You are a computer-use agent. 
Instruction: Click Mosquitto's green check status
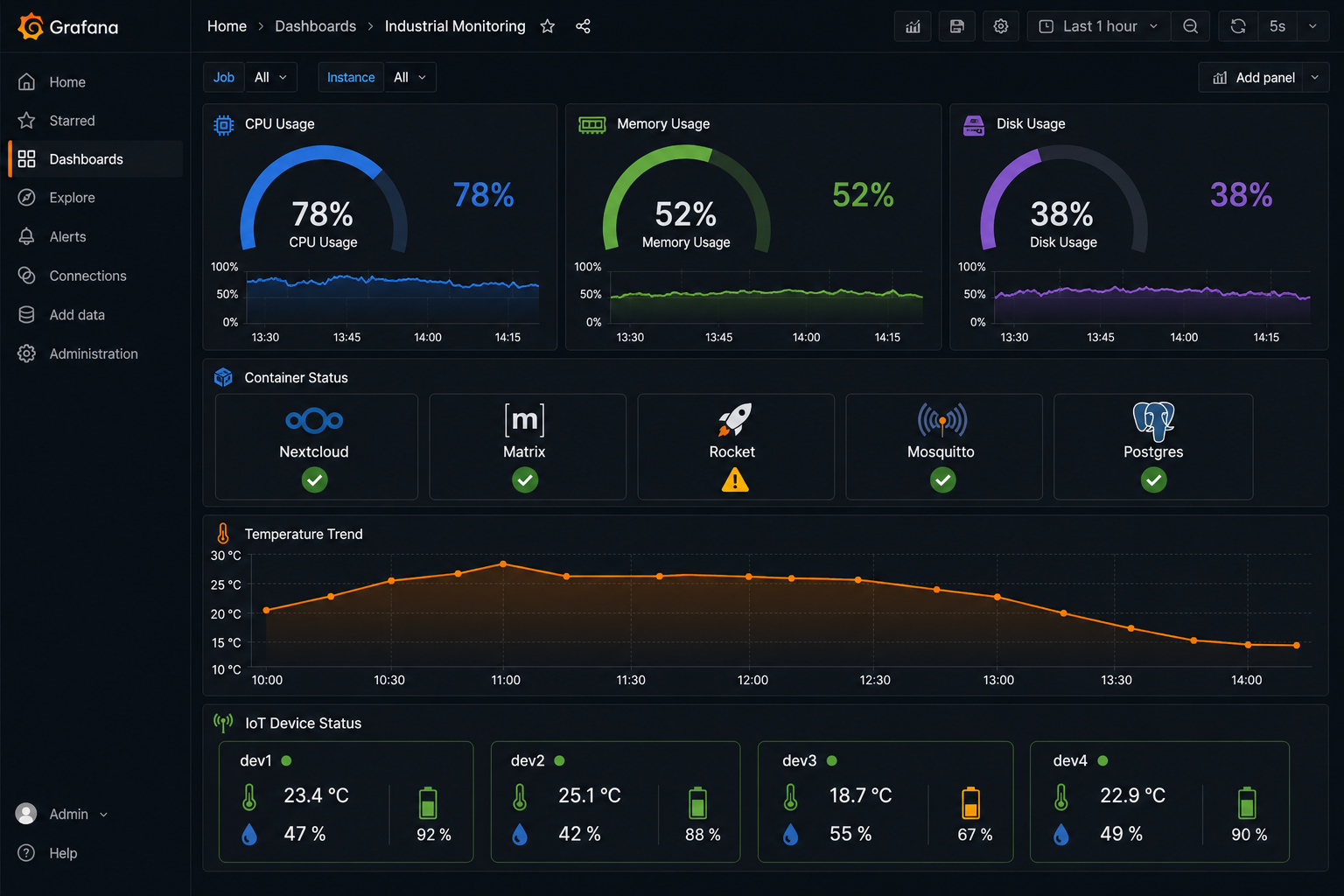(x=942, y=479)
